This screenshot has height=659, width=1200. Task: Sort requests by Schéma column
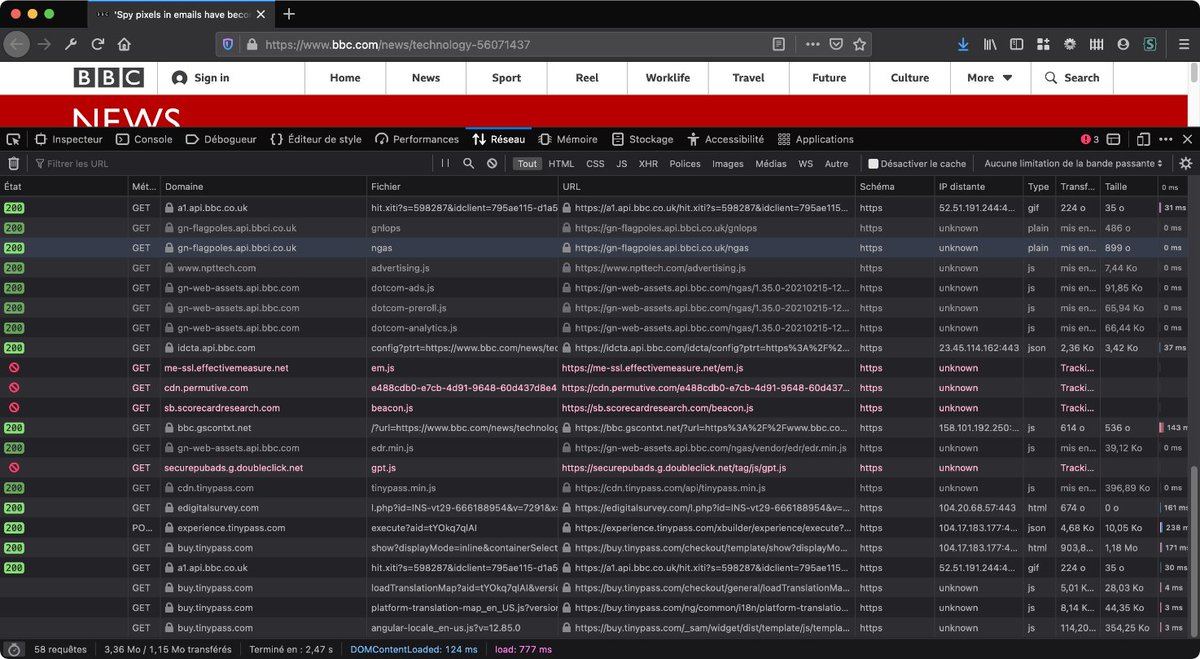click(894, 187)
